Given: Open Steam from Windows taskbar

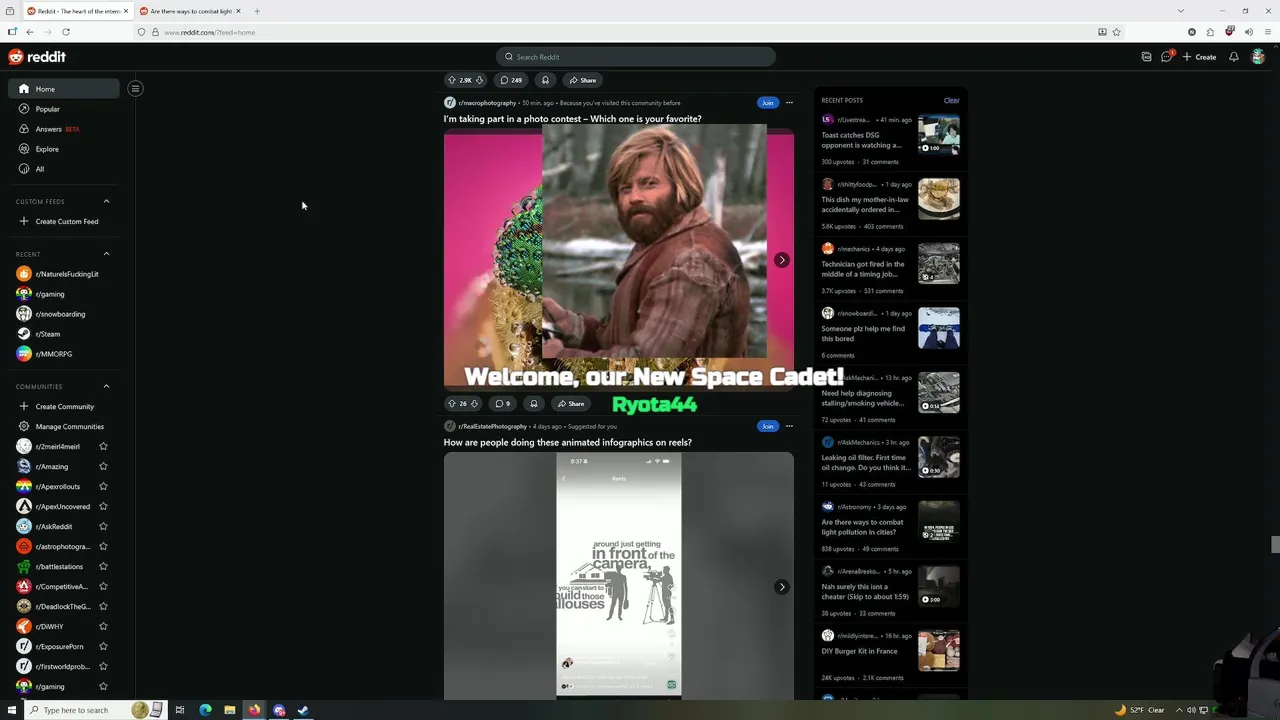Looking at the screenshot, I should tap(303, 710).
